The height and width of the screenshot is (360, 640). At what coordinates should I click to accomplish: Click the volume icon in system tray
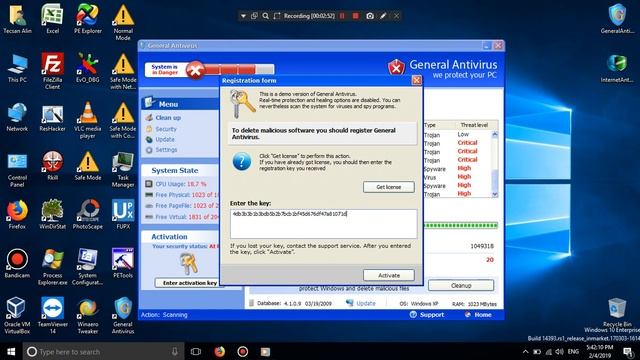560,351
